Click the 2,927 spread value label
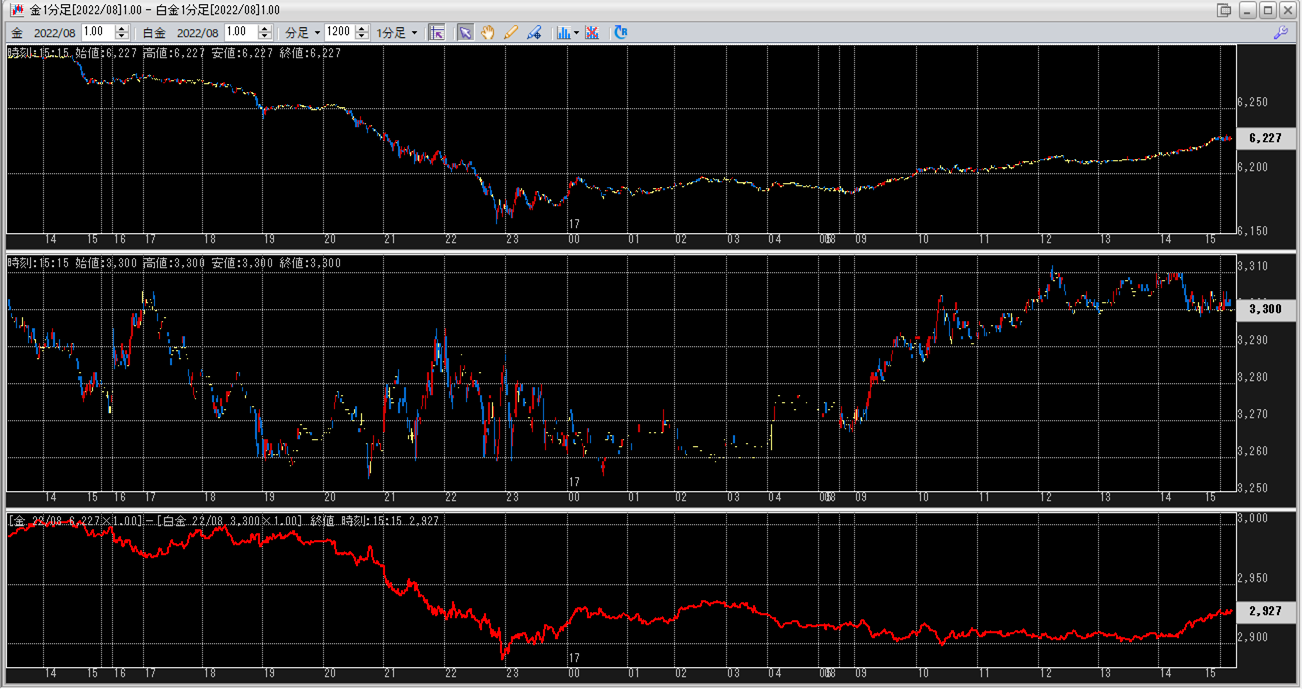Screen dimensions: 1302x689 1265,610
